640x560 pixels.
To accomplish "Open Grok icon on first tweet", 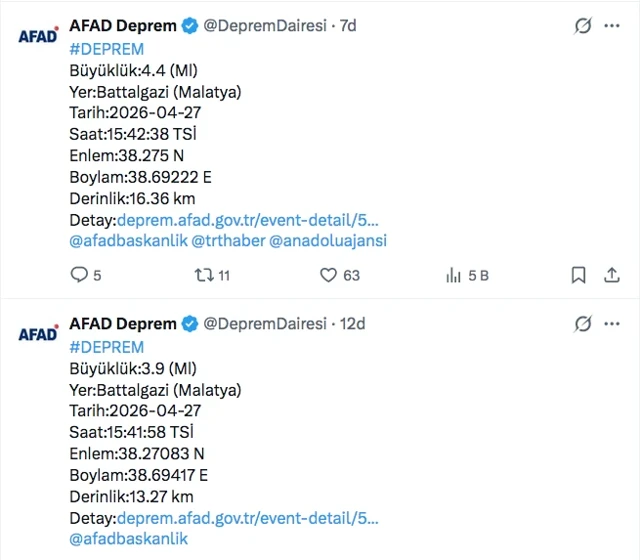I will point(582,26).
